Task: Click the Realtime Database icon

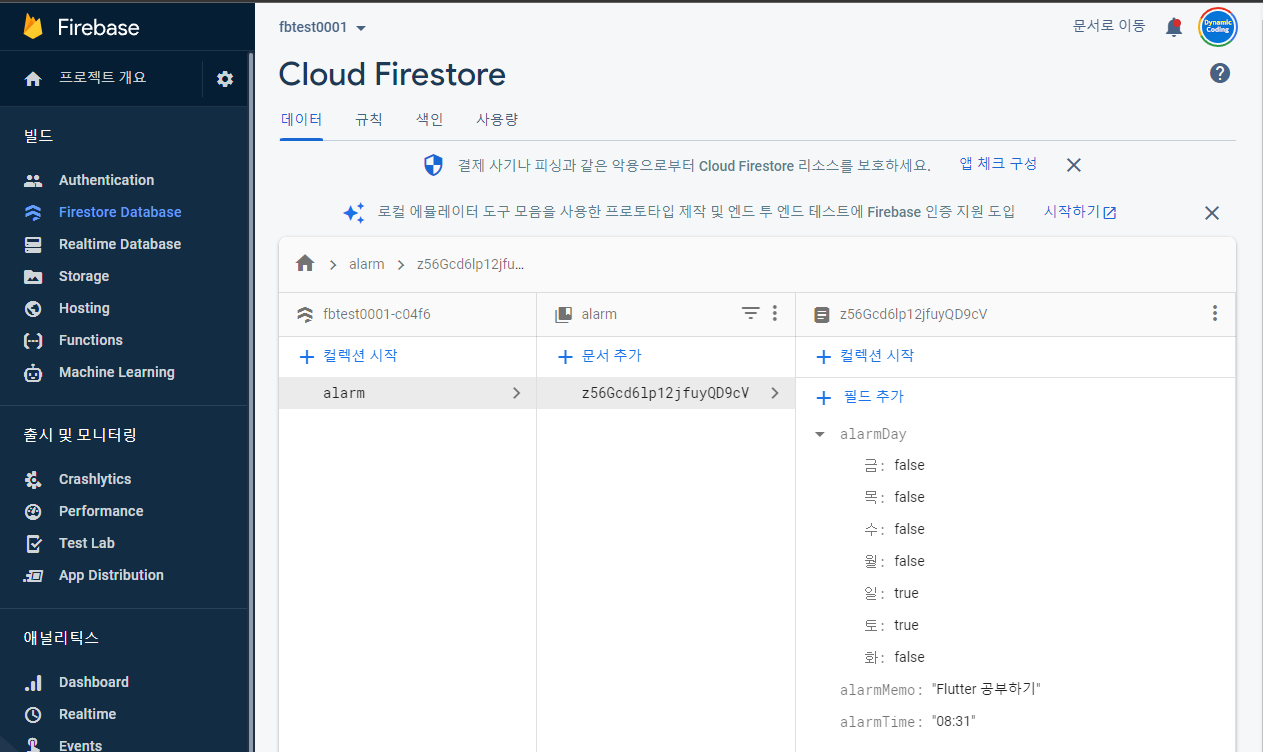Action: [33, 244]
